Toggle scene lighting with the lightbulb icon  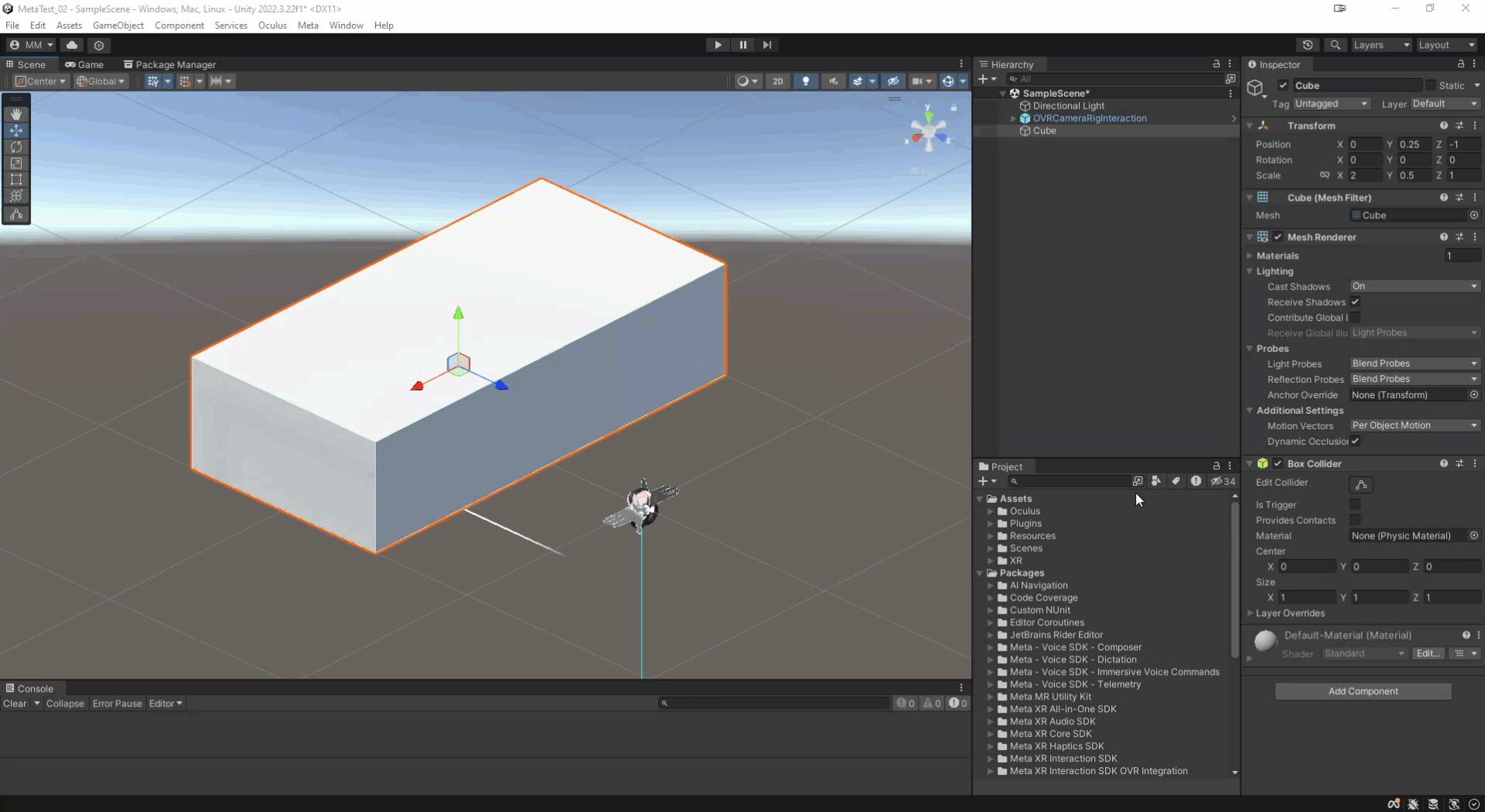point(806,81)
